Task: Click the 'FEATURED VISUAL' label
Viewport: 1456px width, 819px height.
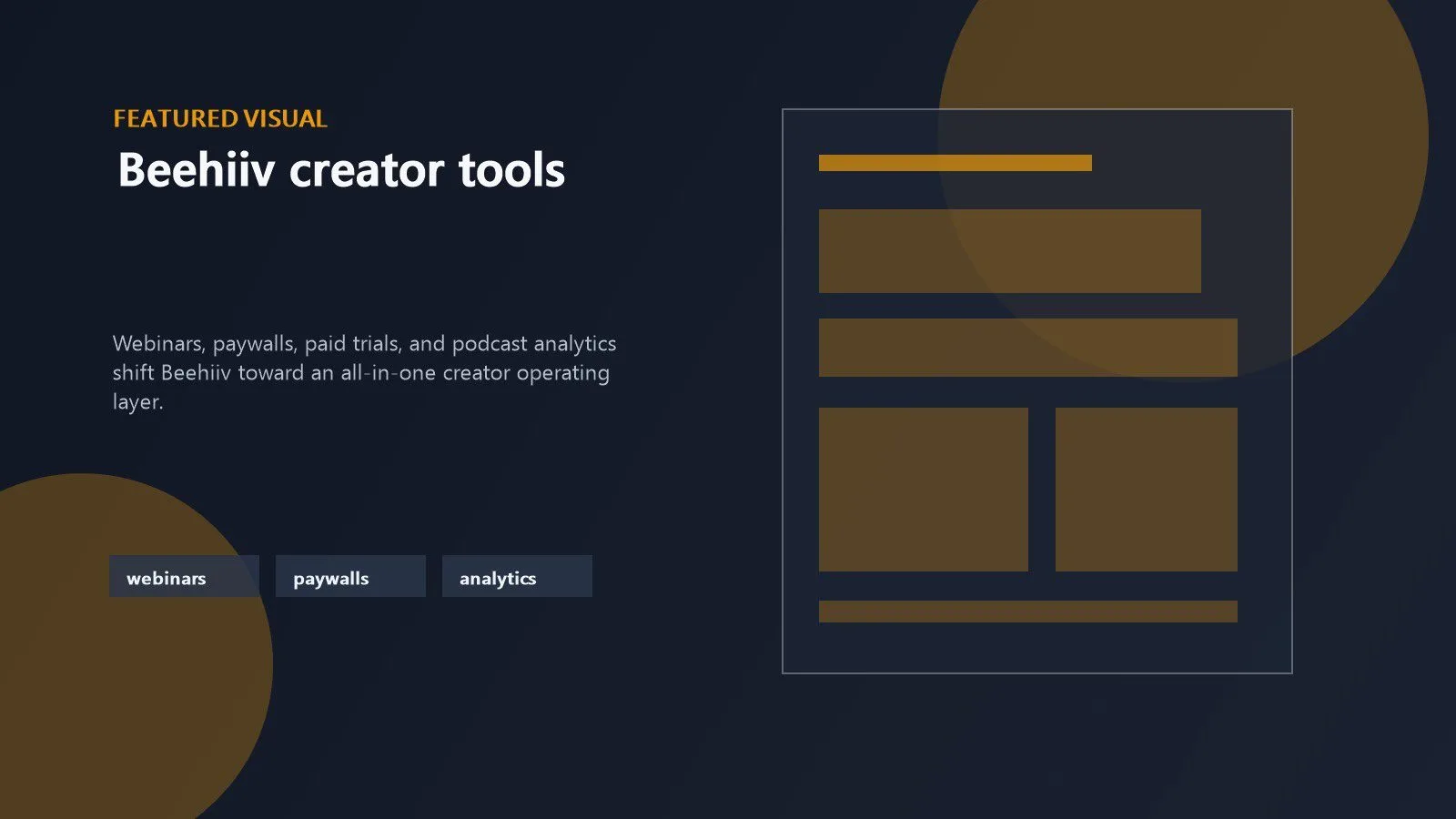Action: (220, 118)
